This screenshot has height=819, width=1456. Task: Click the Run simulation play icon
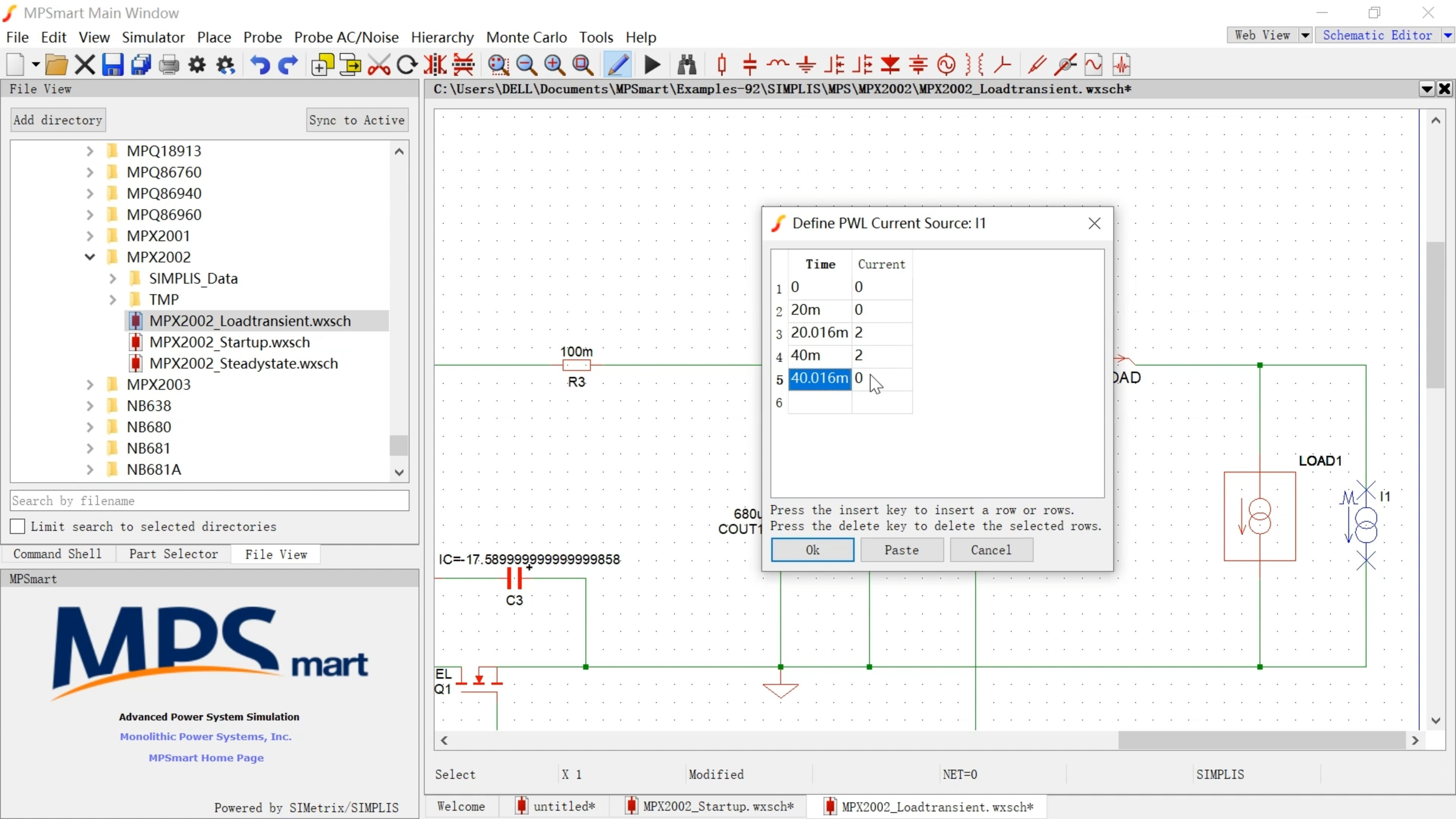[x=652, y=65]
